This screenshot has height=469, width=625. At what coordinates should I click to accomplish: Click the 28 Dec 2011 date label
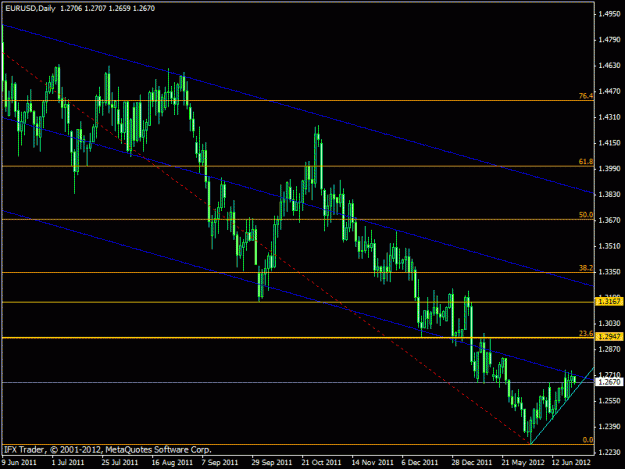[472, 462]
